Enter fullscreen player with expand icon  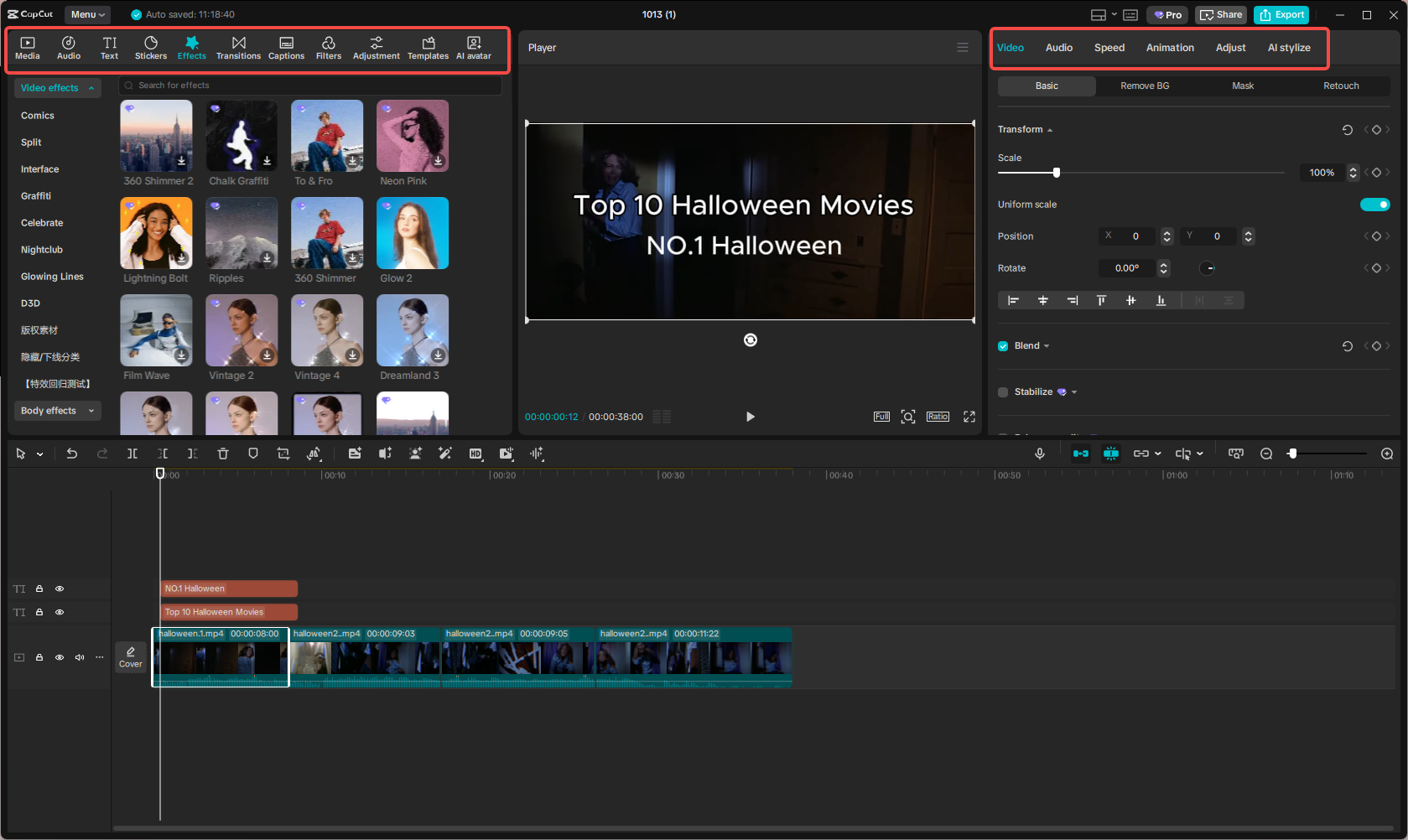click(x=969, y=417)
